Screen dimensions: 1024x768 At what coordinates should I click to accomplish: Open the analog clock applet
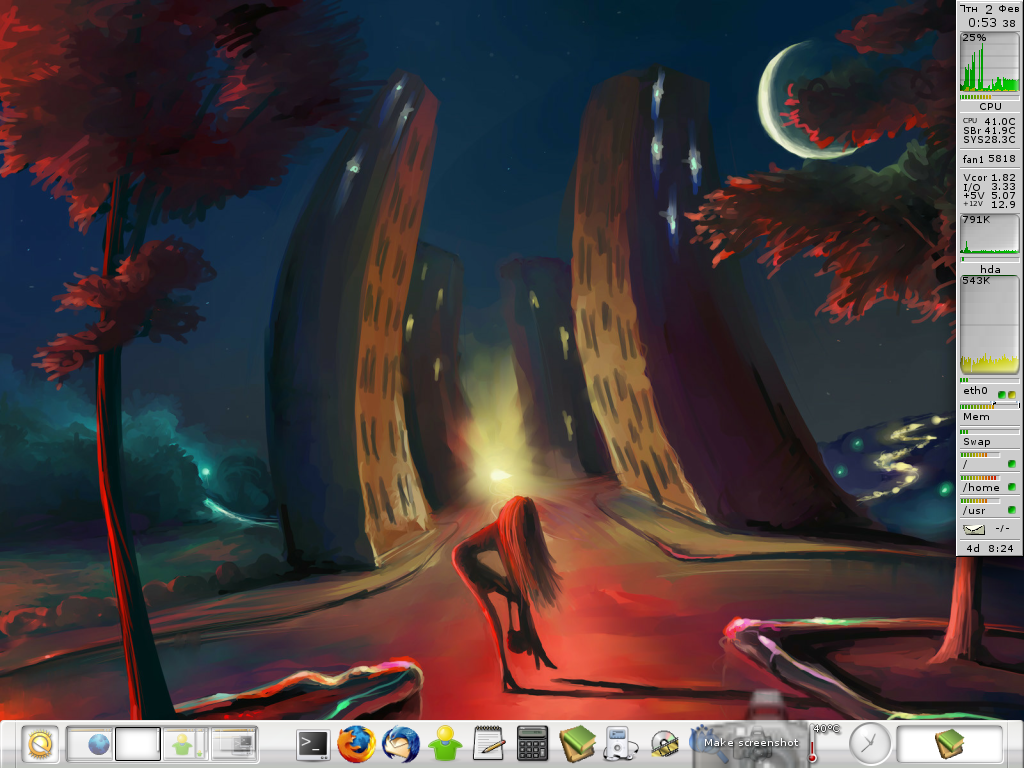(x=869, y=743)
